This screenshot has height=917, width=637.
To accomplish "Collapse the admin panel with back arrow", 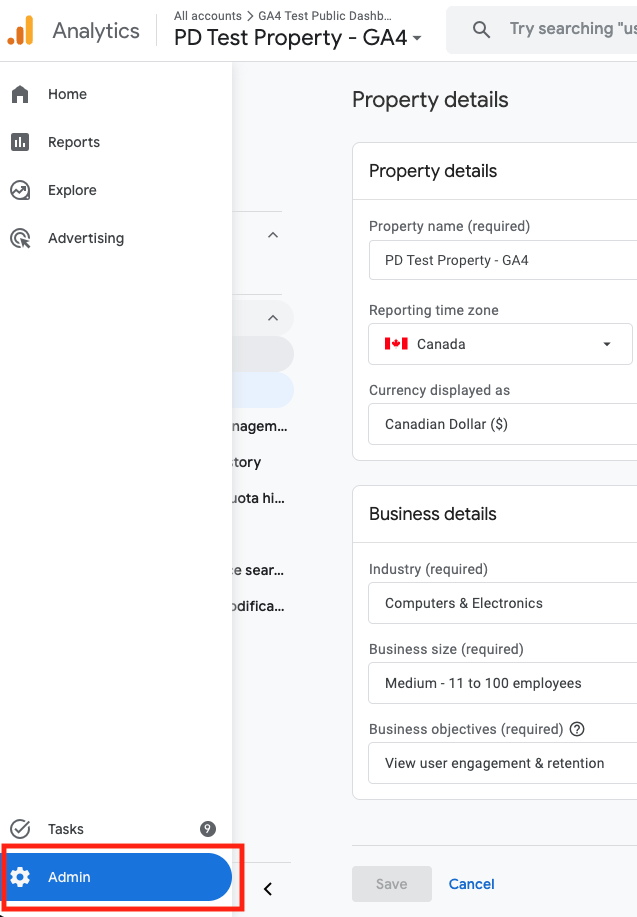I will (268, 889).
